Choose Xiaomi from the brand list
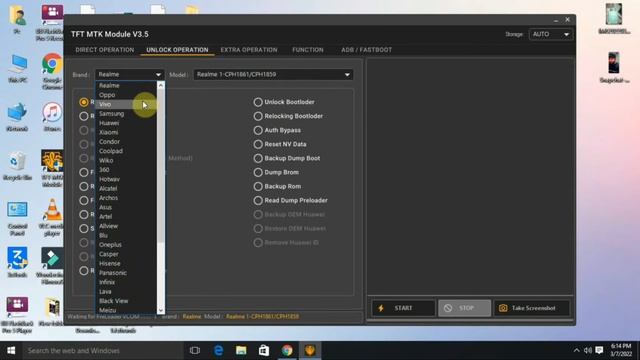640x360 pixels. click(x=126, y=133)
